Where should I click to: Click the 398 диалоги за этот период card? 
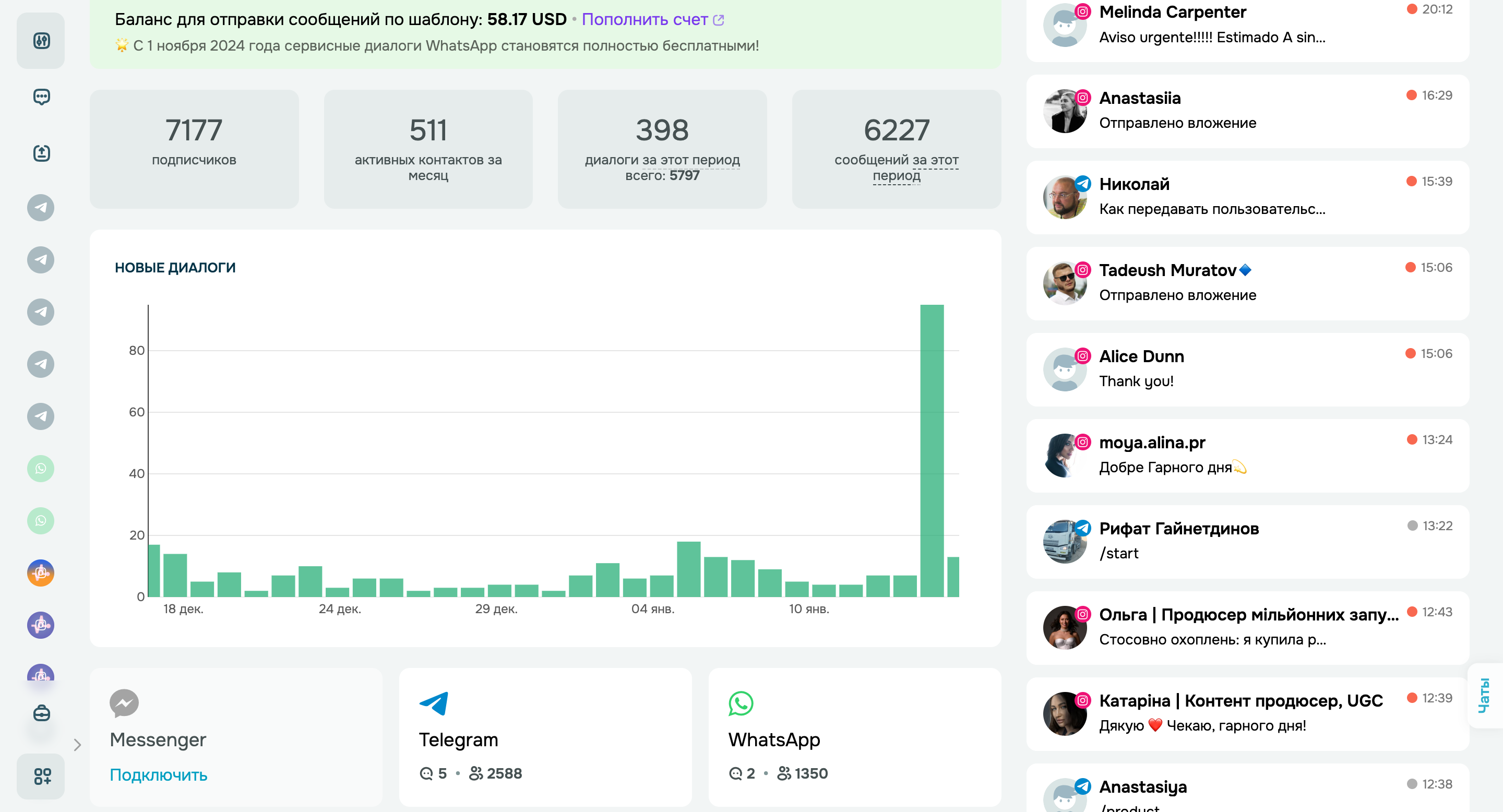pos(662,149)
